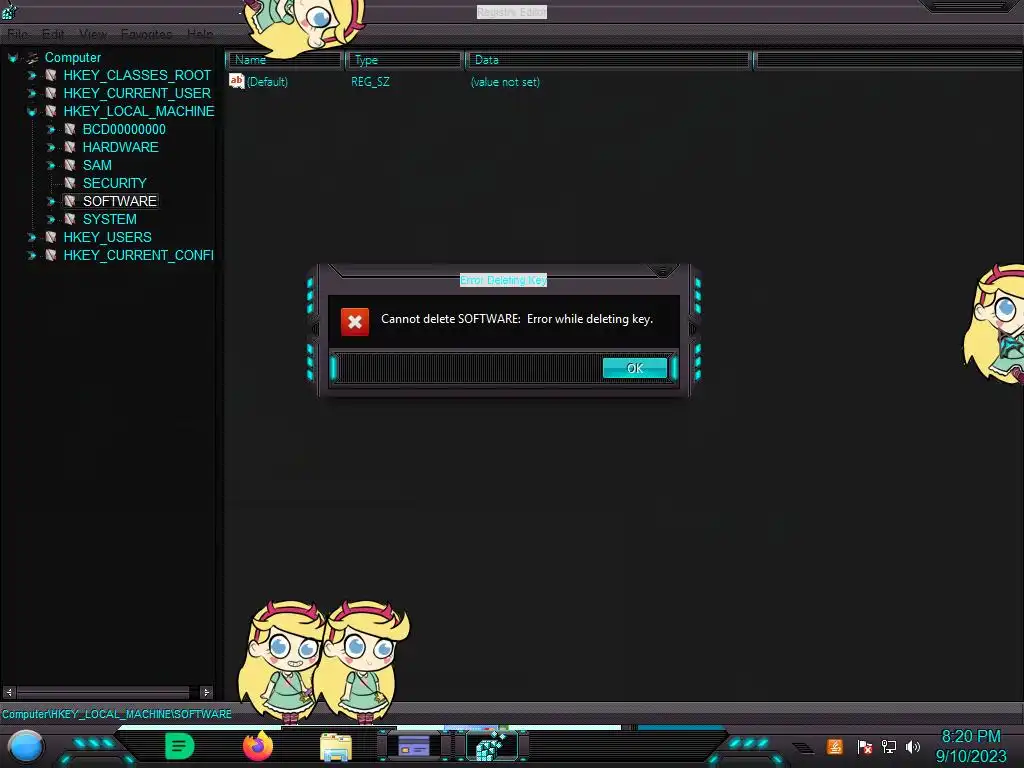Click the HKEY_CURRENT_USER folder icon

click(51, 93)
